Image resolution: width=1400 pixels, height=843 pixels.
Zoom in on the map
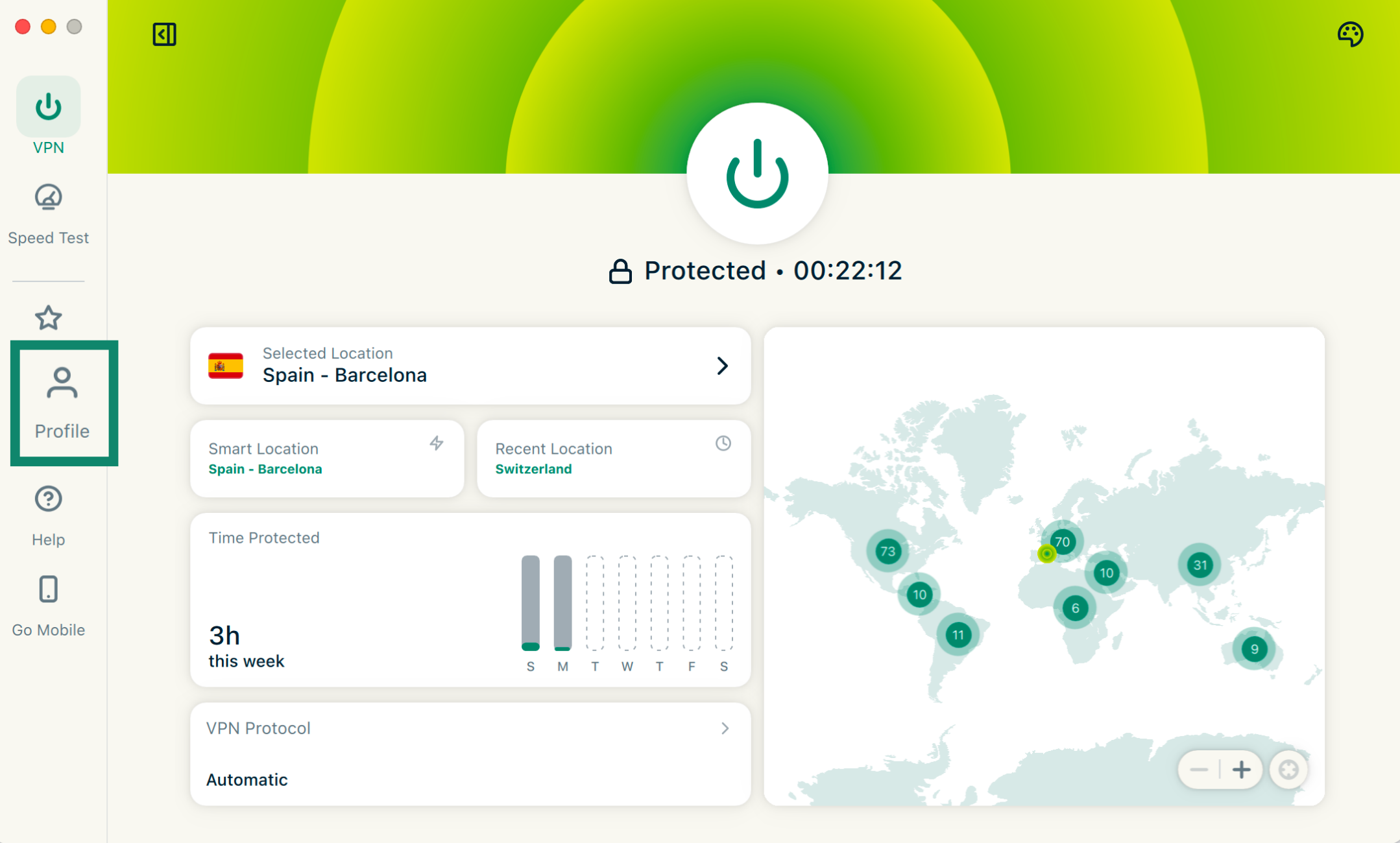1241,770
